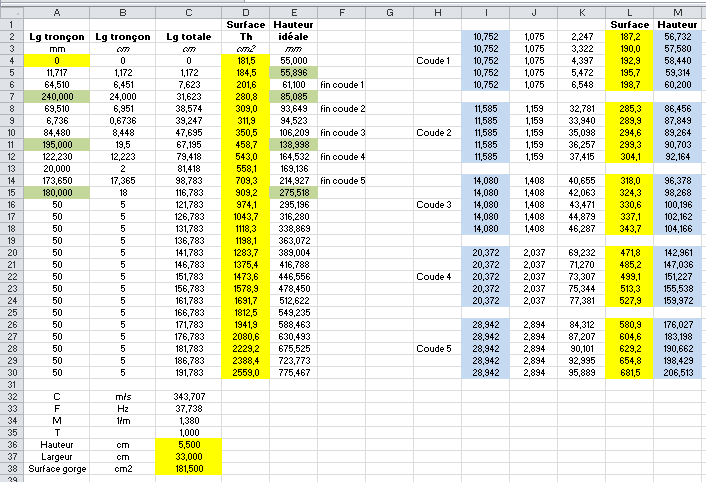Click the 'Largeur' label
The width and height of the screenshot is (706, 482).
click(57, 456)
